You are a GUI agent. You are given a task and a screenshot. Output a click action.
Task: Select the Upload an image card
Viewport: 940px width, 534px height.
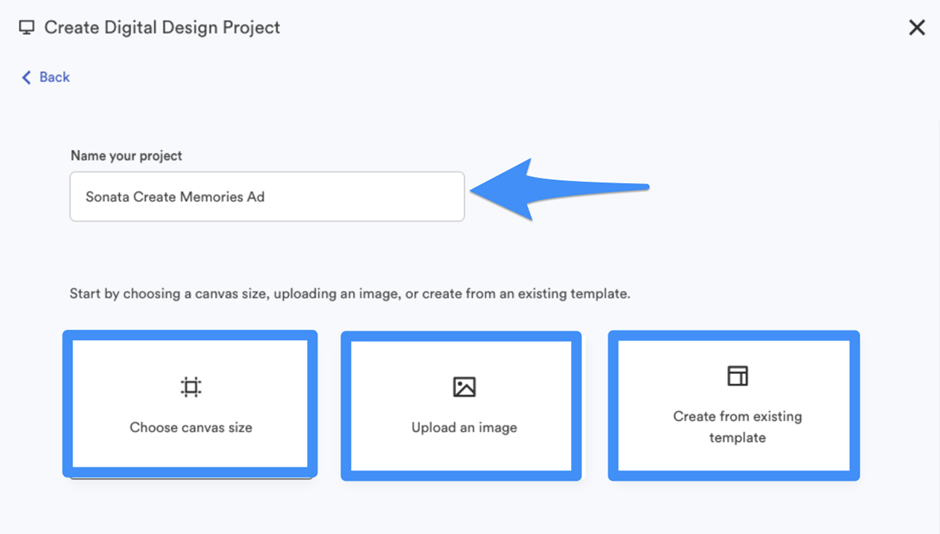coord(461,406)
